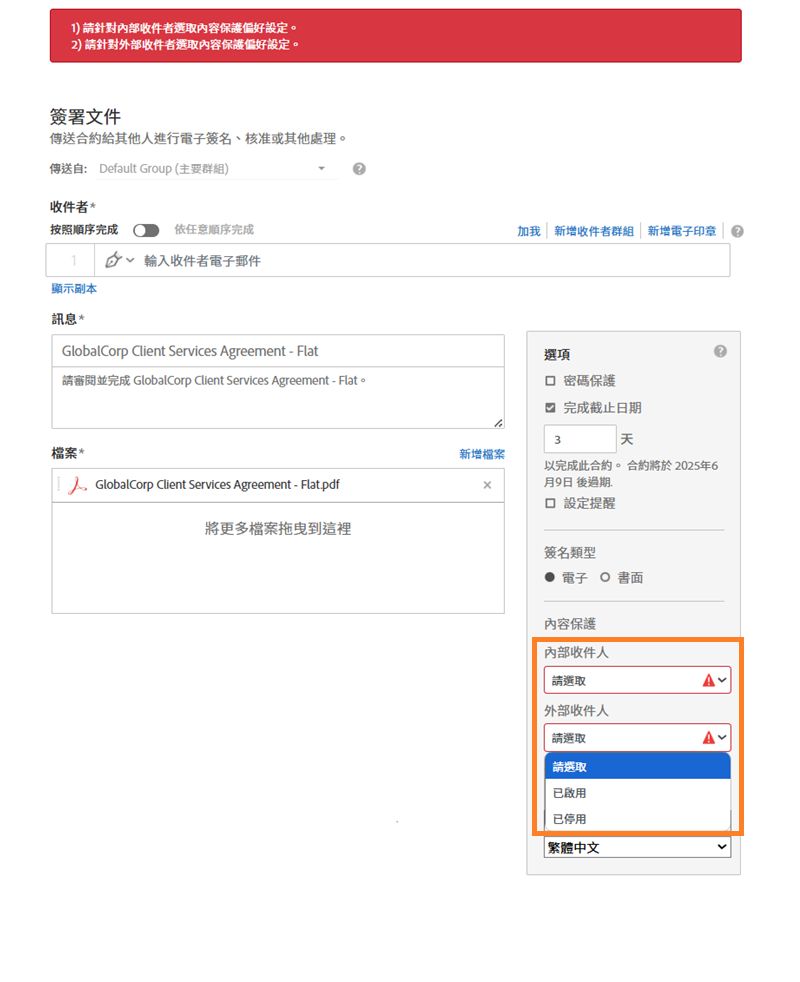Remove the GlobalCorp PDF file with X
Image resolution: width=800 pixels, height=982 pixels.
[x=487, y=485]
